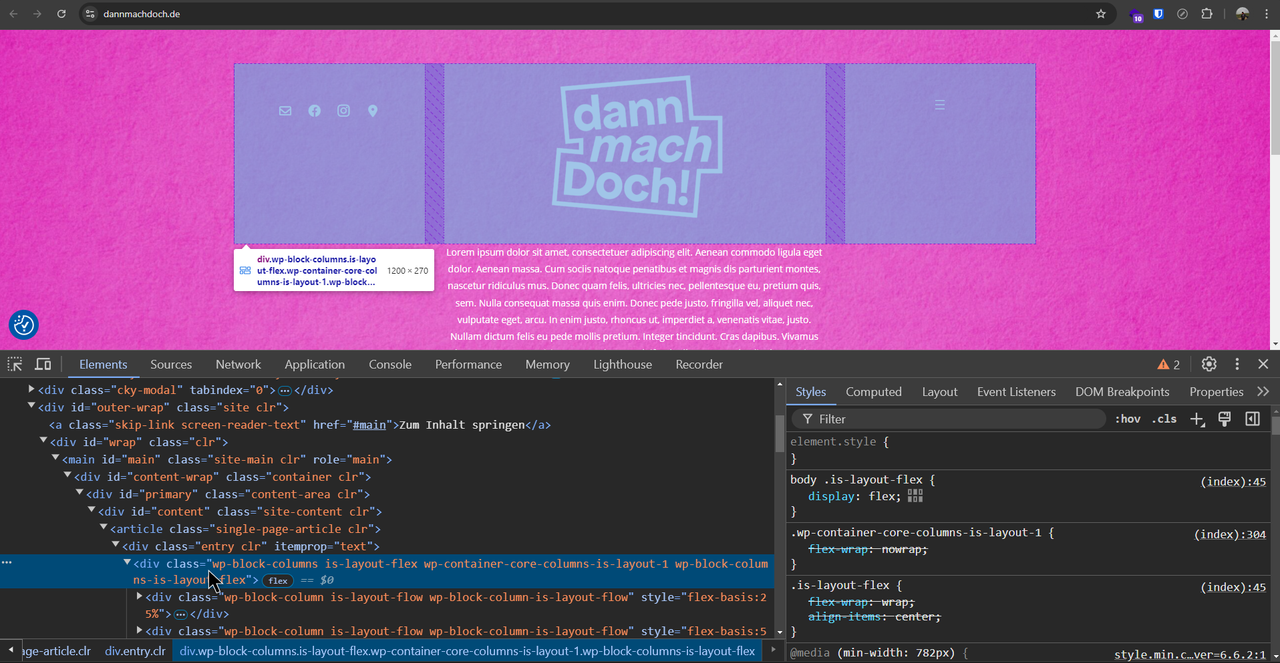Bookmark this page with the star icon
Viewport: 1280px width, 663px height.
[x=1101, y=14]
